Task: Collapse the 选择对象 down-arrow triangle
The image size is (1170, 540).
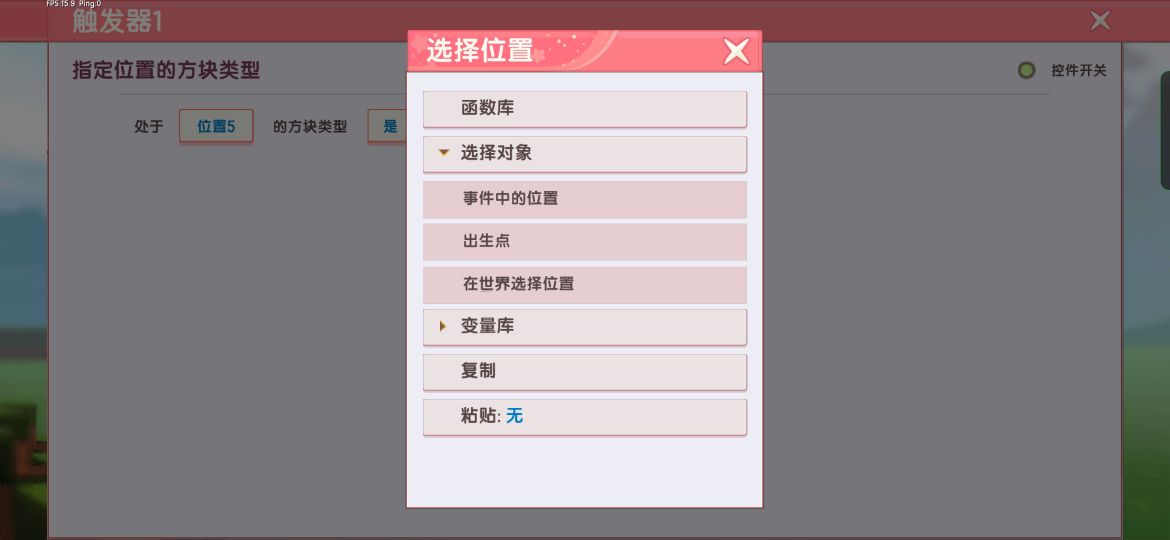Action: coord(444,153)
